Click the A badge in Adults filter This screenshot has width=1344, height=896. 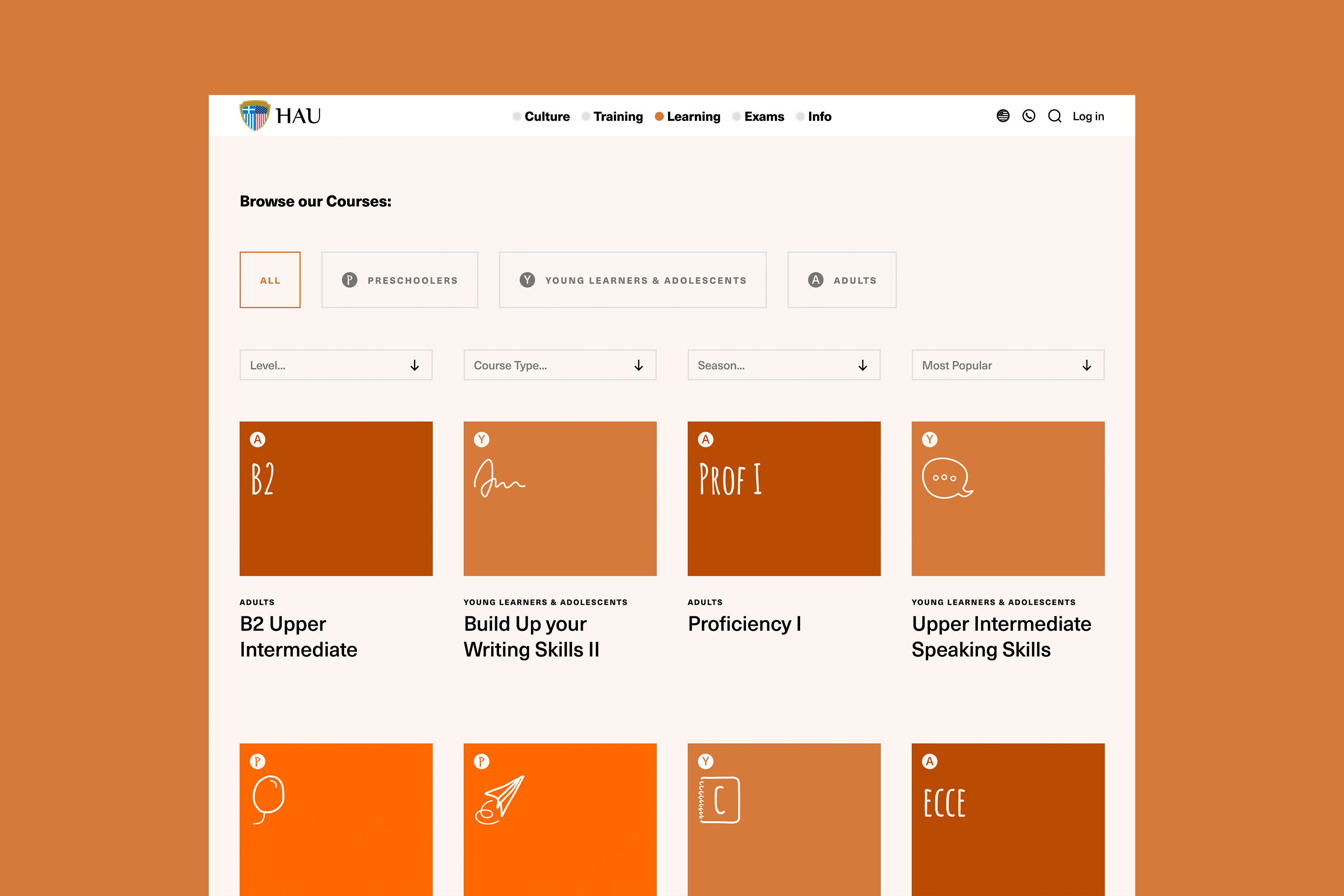tap(815, 280)
